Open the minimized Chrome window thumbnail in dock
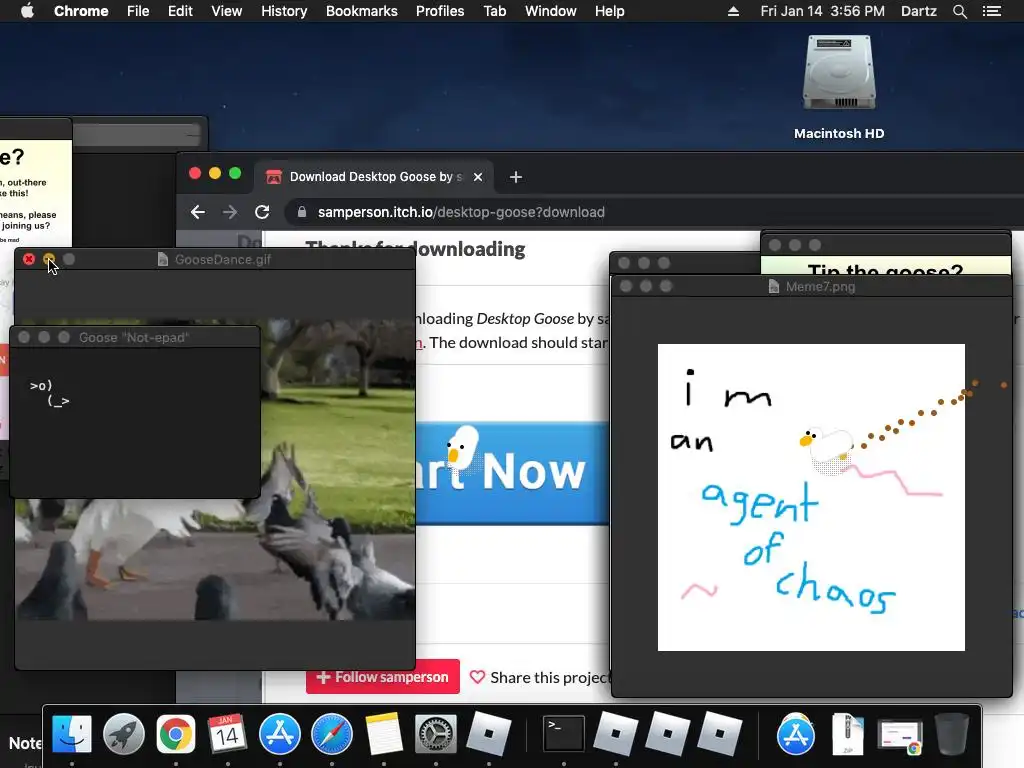Viewport: 1024px width, 768px height. (900, 735)
